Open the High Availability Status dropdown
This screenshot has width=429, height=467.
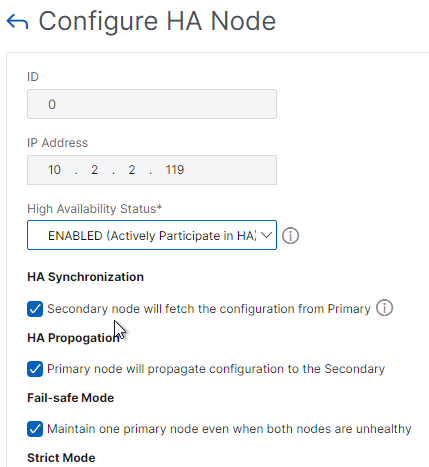[x=152, y=235]
